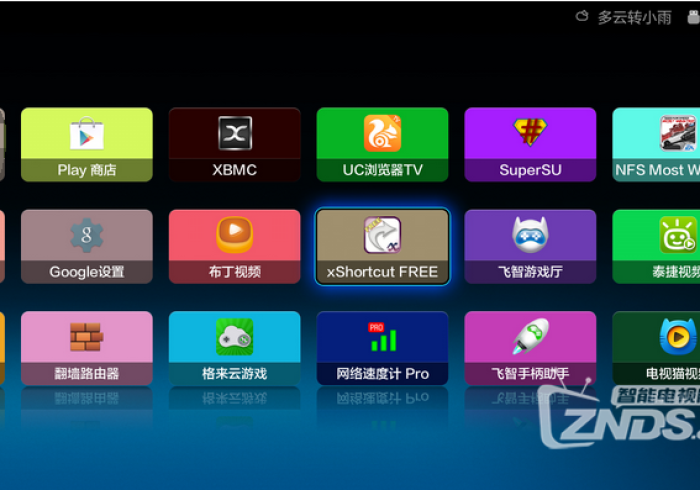
Task: Open the highlighted xShortcut FREE tile
Action: pyautogui.click(x=382, y=246)
